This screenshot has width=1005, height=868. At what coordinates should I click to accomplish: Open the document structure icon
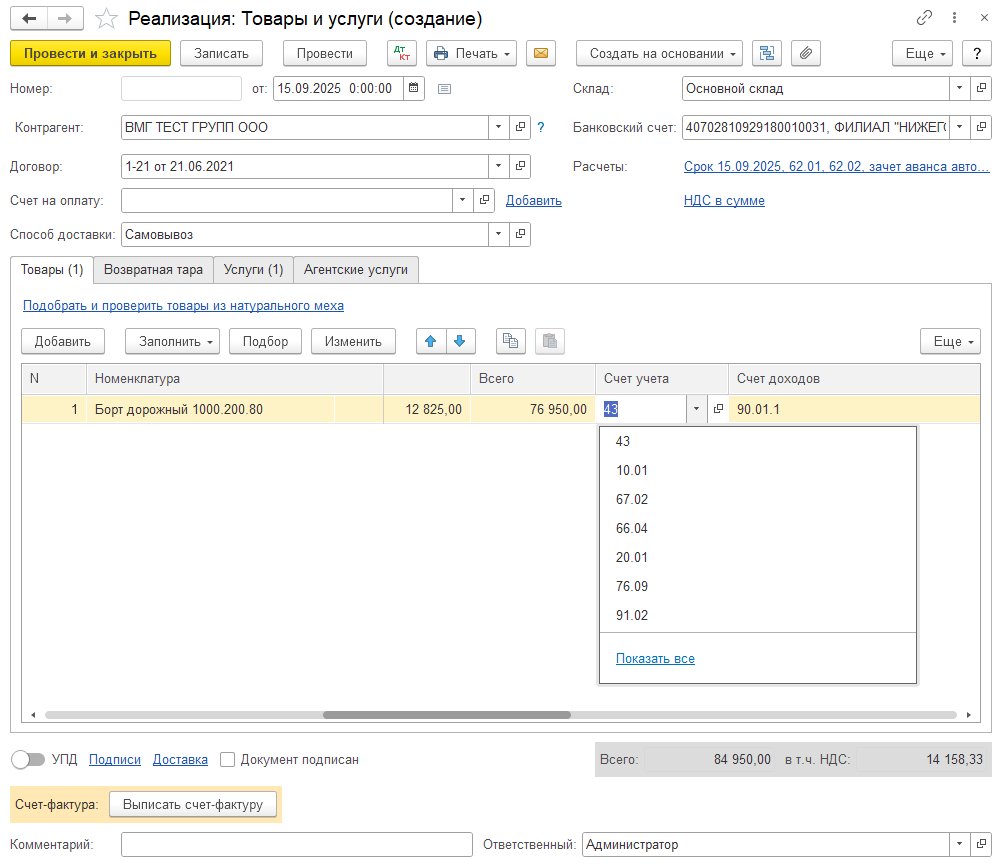point(767,53)
